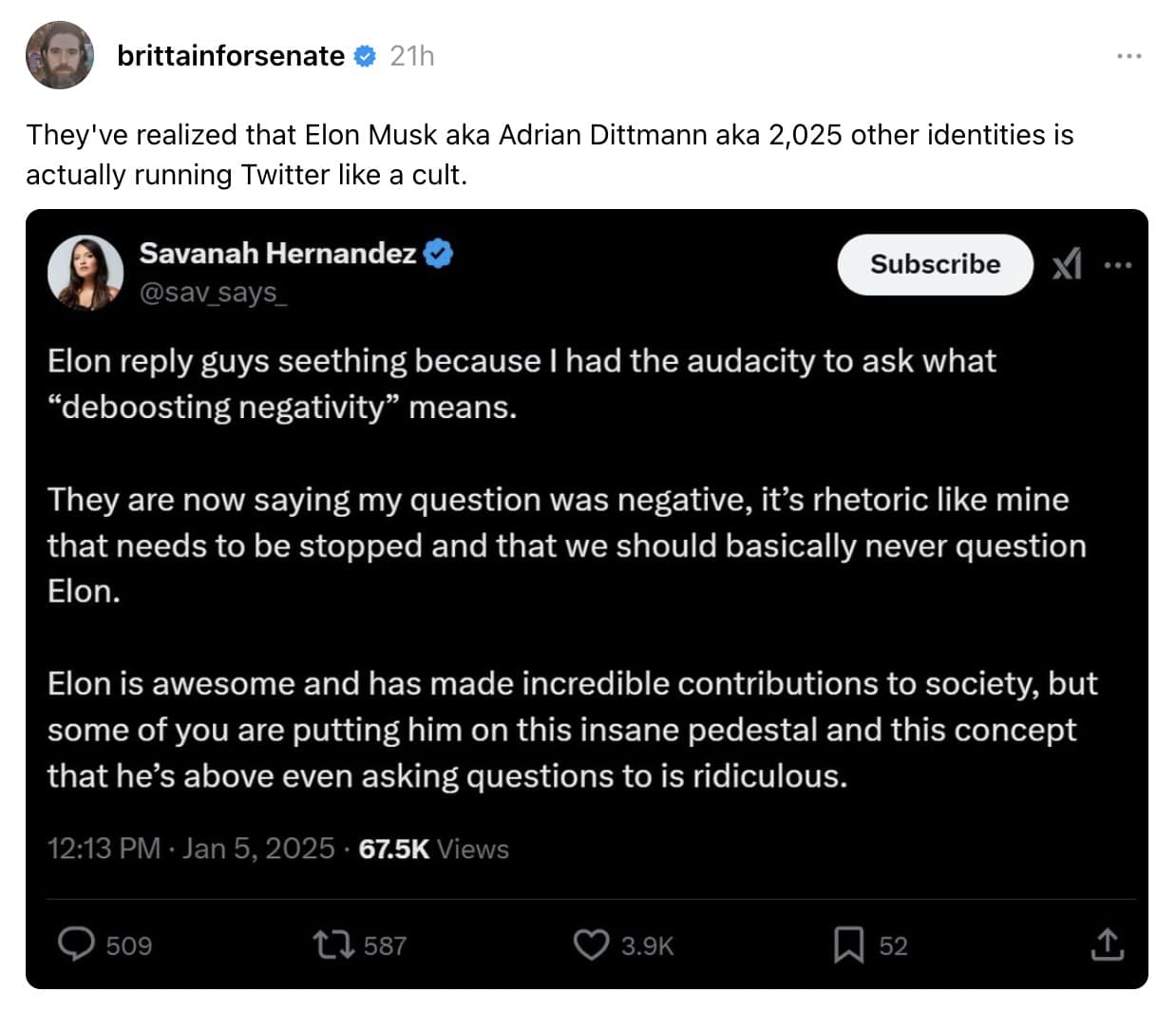
Task: Like the tweet with the heart icon
Action: [591, 944]
